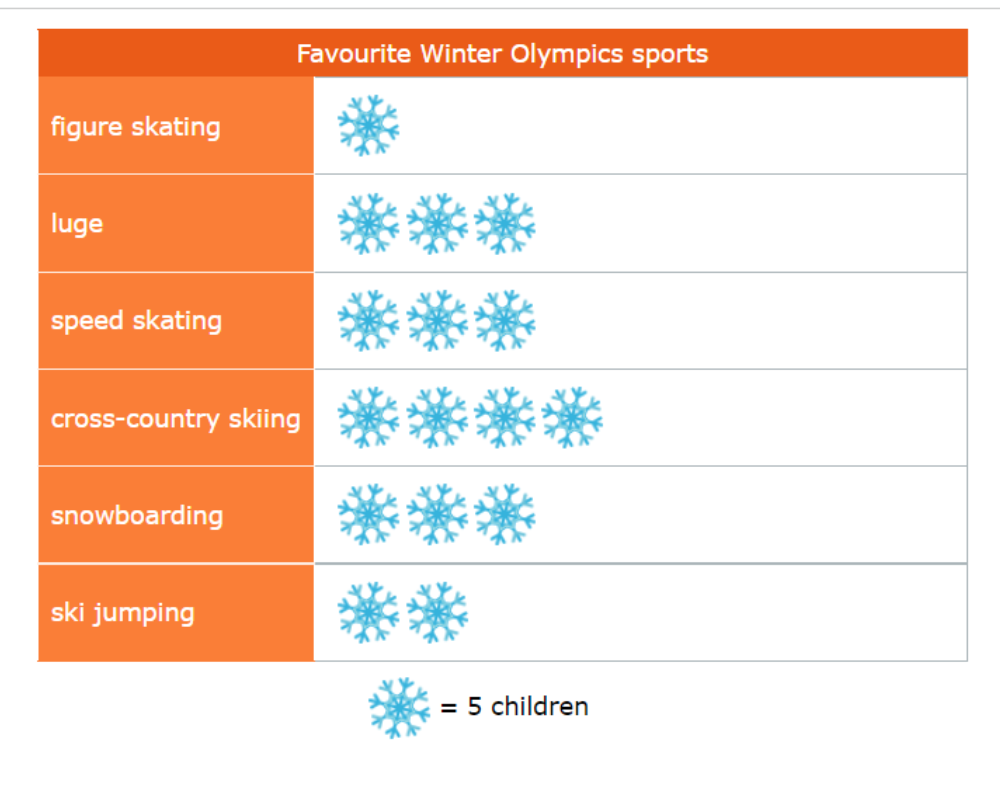The image size is (1000, 800).
Task: Click the fourth snowflake in cross-country skiing row
Action: (572, 417)
